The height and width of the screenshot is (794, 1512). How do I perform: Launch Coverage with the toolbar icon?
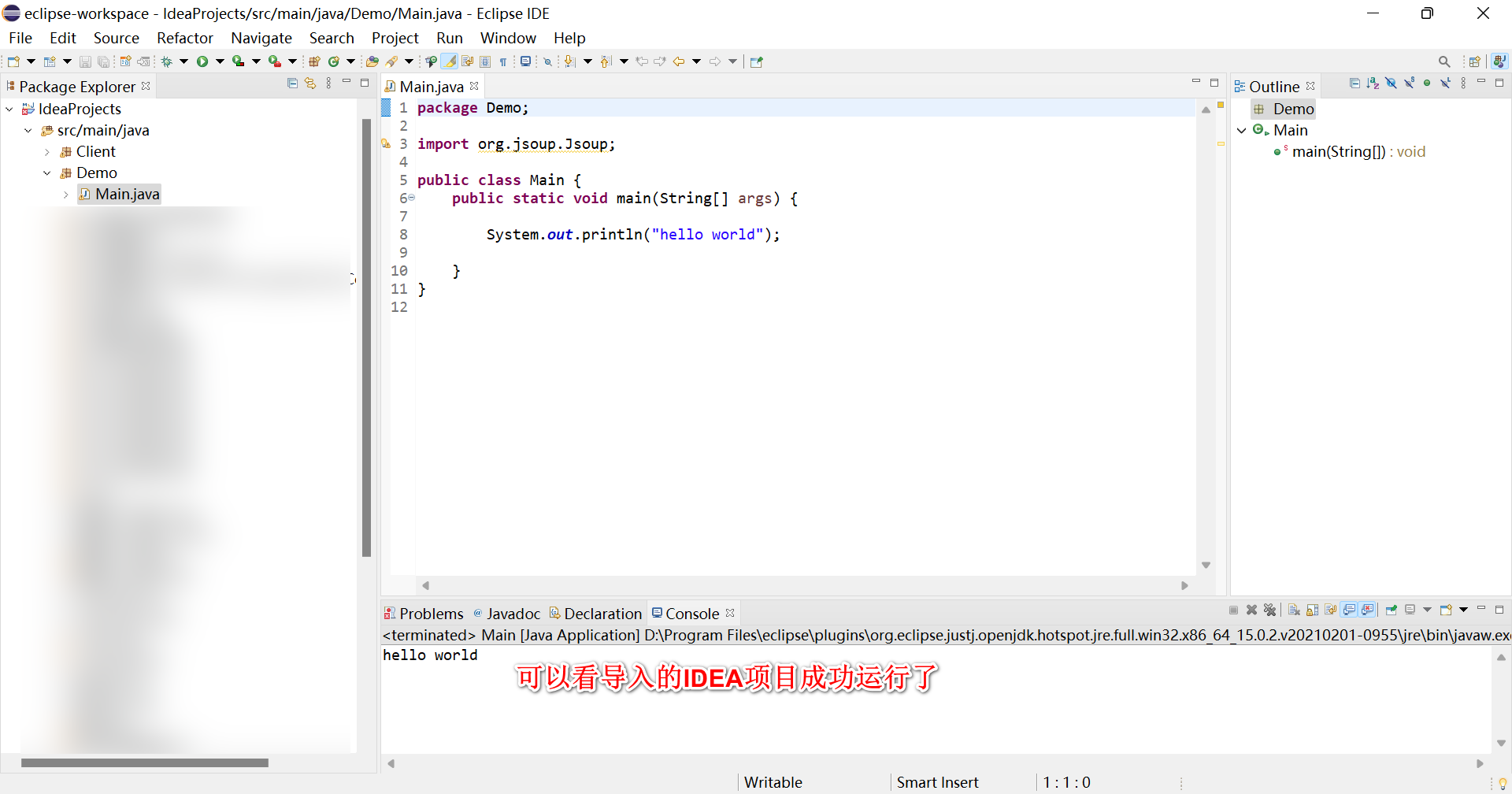[x=238, y=61]
